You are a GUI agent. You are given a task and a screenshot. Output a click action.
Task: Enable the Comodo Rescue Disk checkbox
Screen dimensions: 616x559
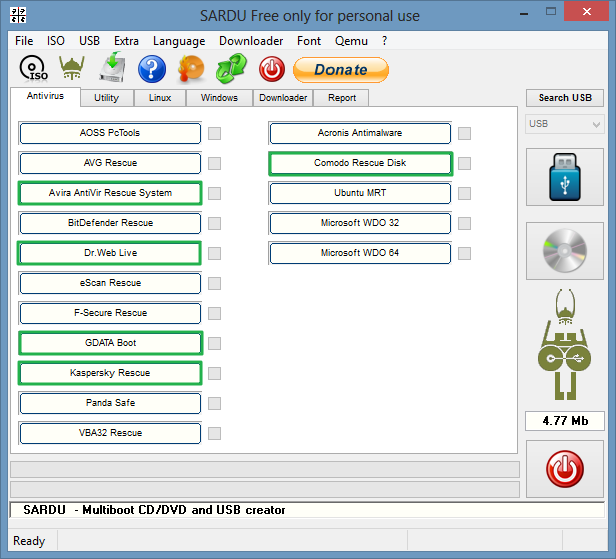[x=464, y=163]
